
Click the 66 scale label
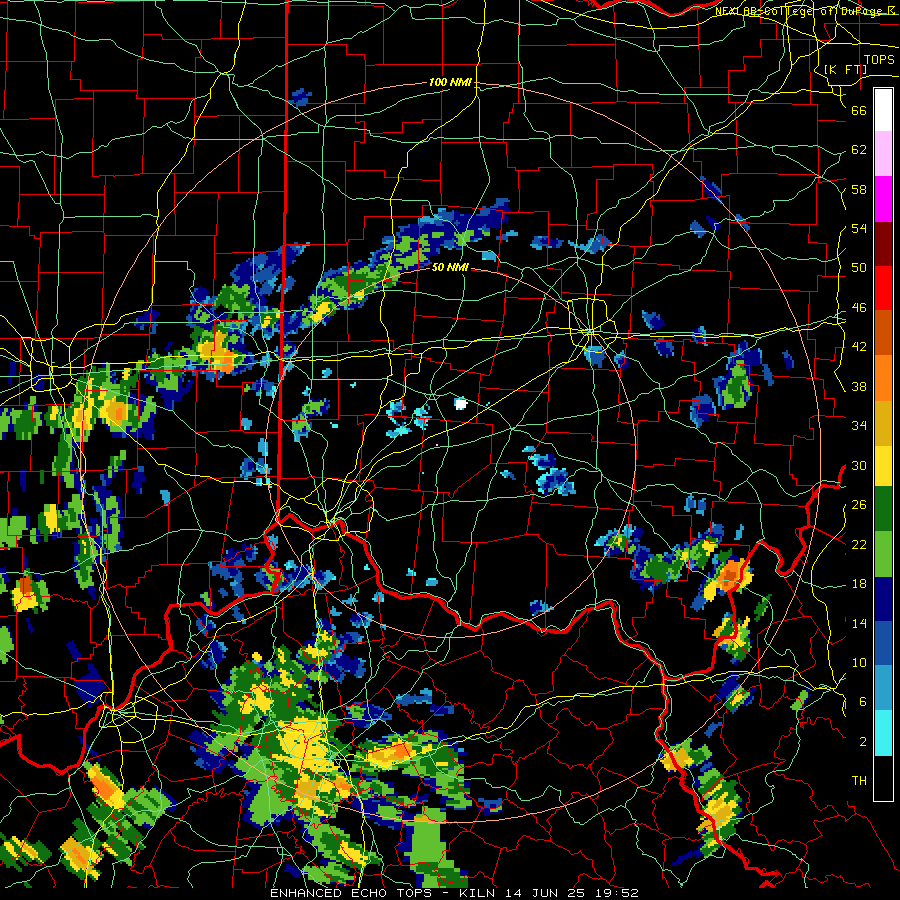pyautogui.click(x=859, y=110)
